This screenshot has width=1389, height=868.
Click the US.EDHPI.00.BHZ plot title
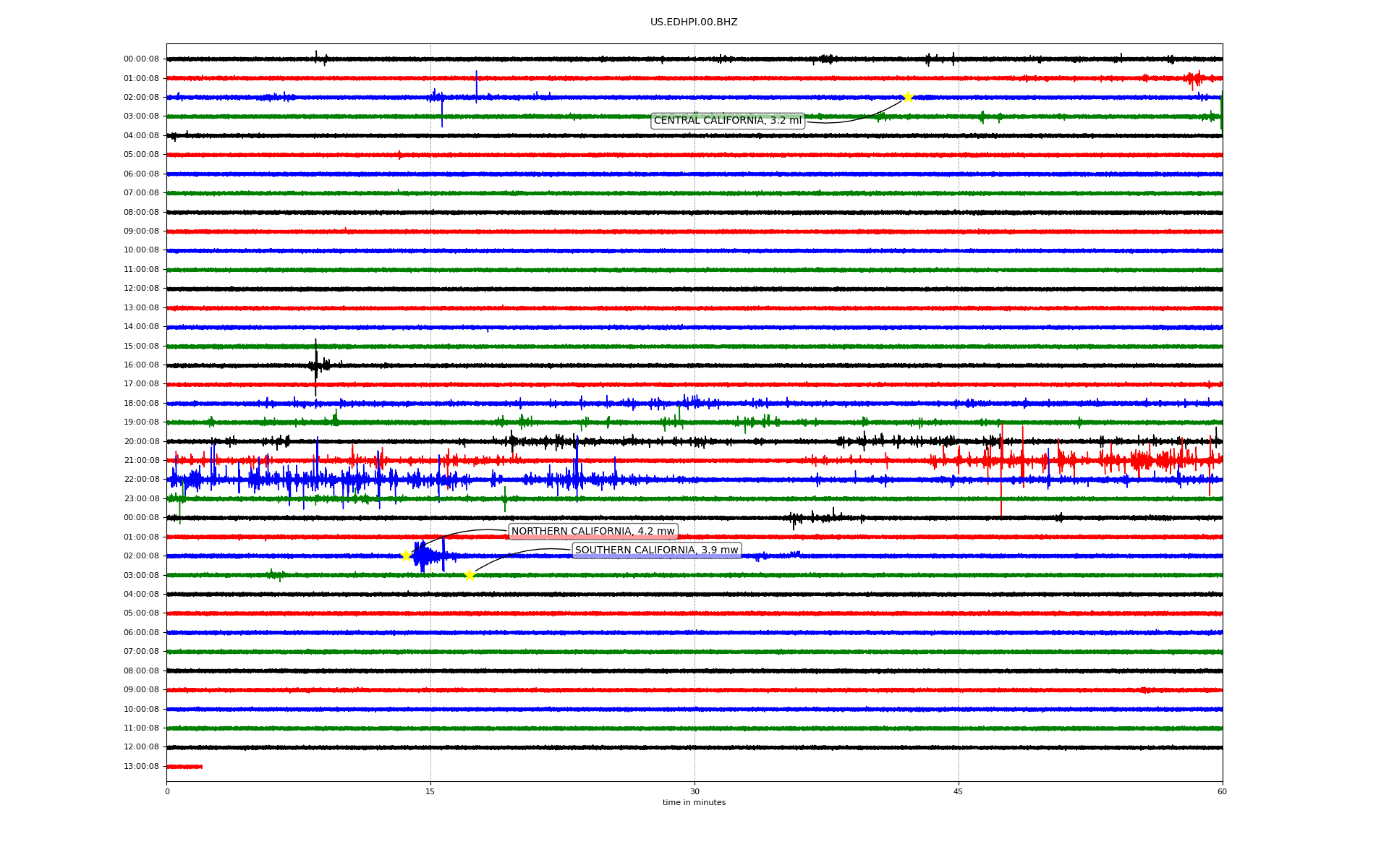pyautogui.click(x=694, y=22)
